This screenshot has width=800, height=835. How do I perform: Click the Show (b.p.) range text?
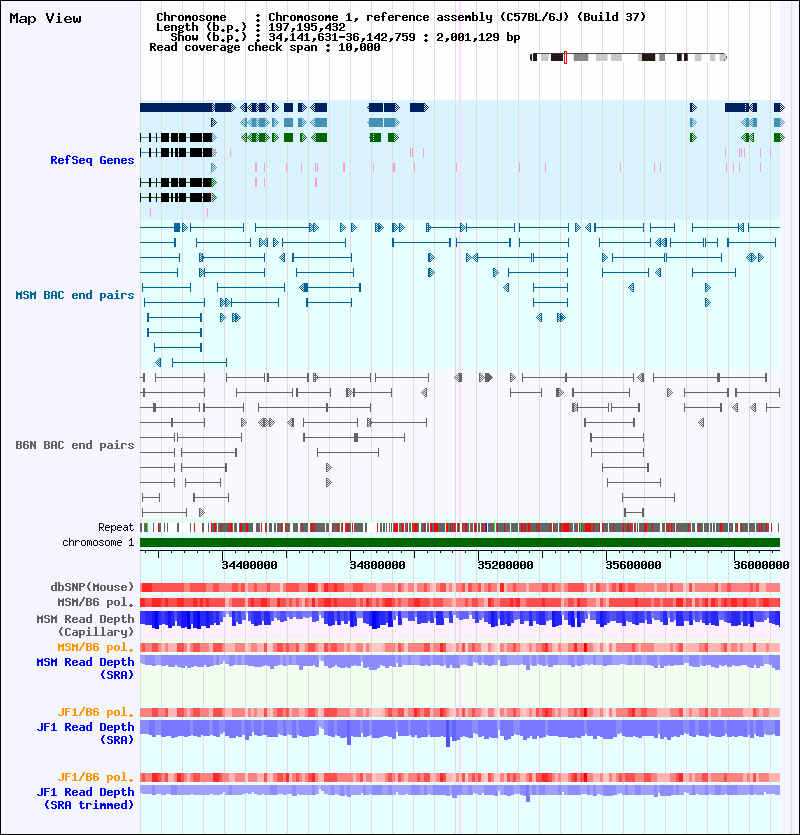[x=345, y=37]
